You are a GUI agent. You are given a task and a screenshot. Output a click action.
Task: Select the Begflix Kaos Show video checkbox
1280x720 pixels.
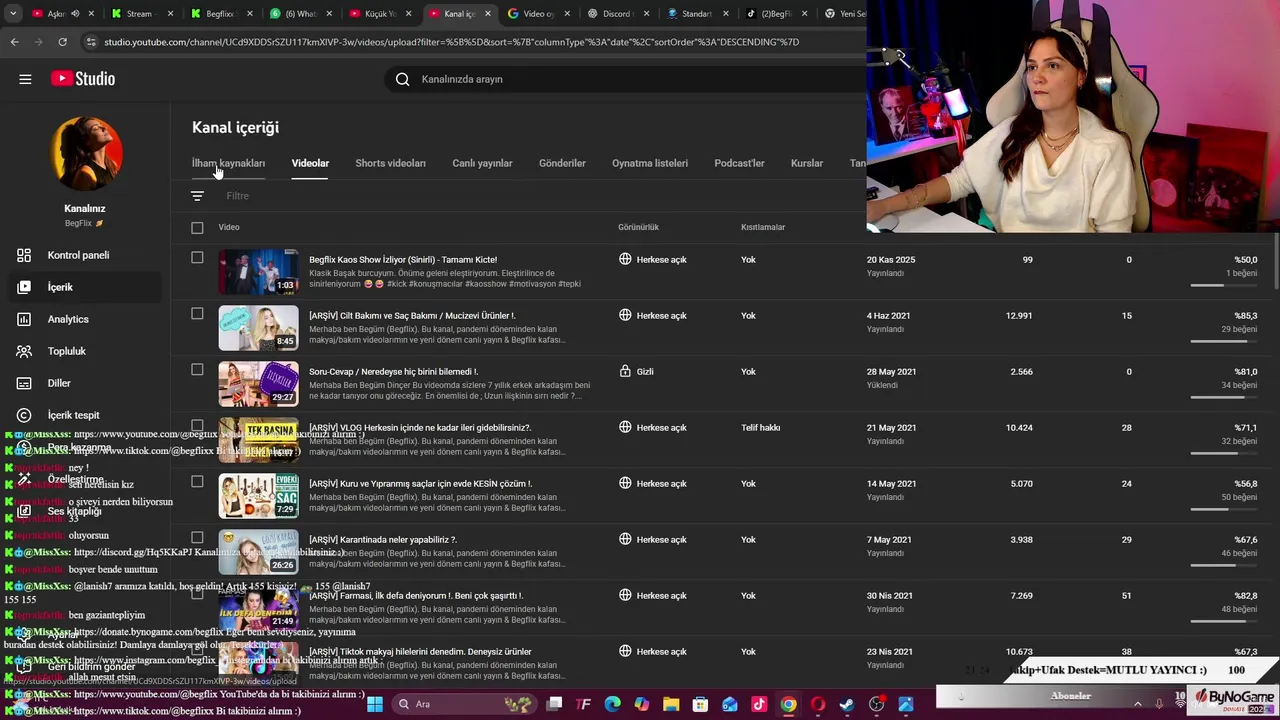coord(197,258)
